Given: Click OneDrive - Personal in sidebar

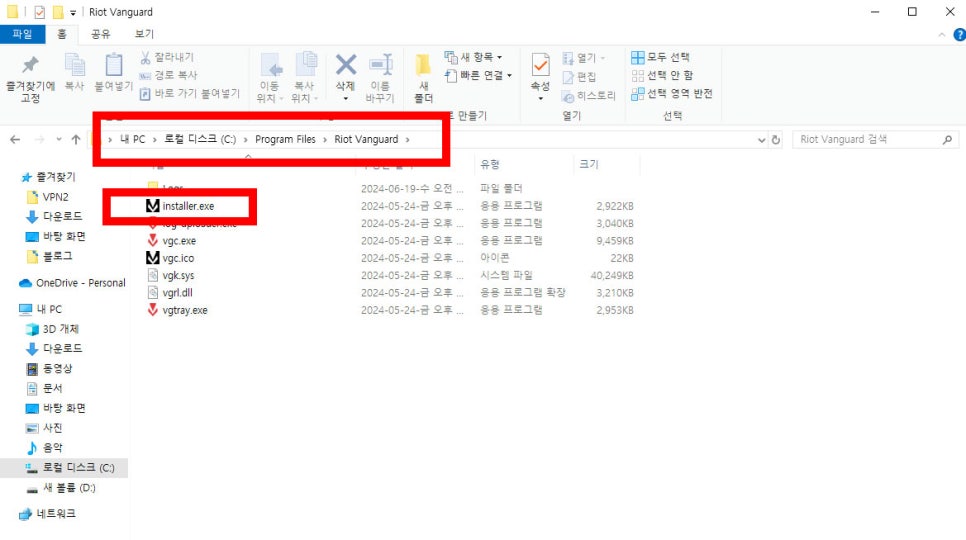Looking at the screenshot, I should pyautogui.click(x=72, y=283).
